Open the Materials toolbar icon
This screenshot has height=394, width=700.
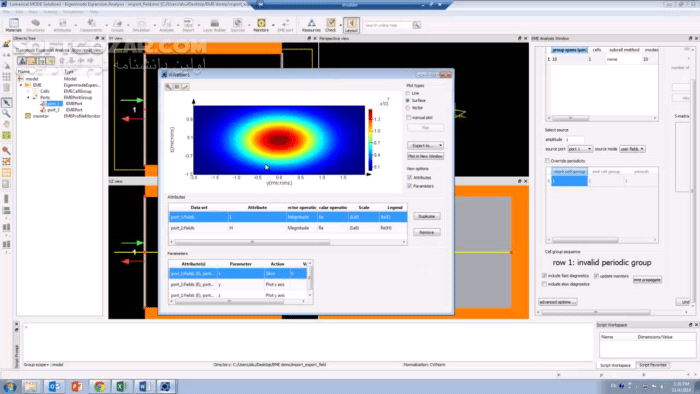pyautogui.click(x=13, y=25)
